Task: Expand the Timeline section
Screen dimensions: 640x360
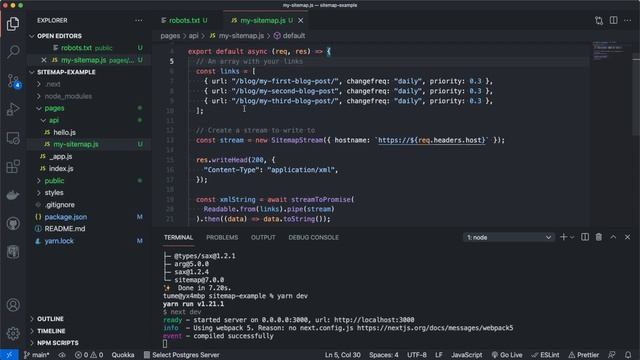Action: pos(51,331)
